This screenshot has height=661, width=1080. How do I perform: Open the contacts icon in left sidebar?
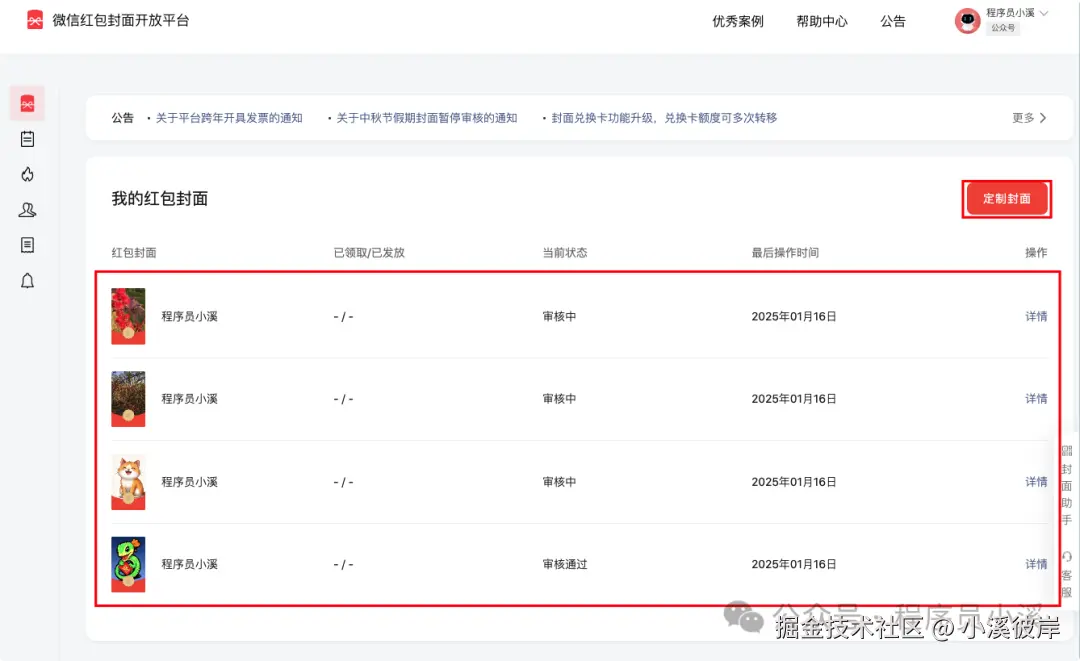click(x=27, y=210)
